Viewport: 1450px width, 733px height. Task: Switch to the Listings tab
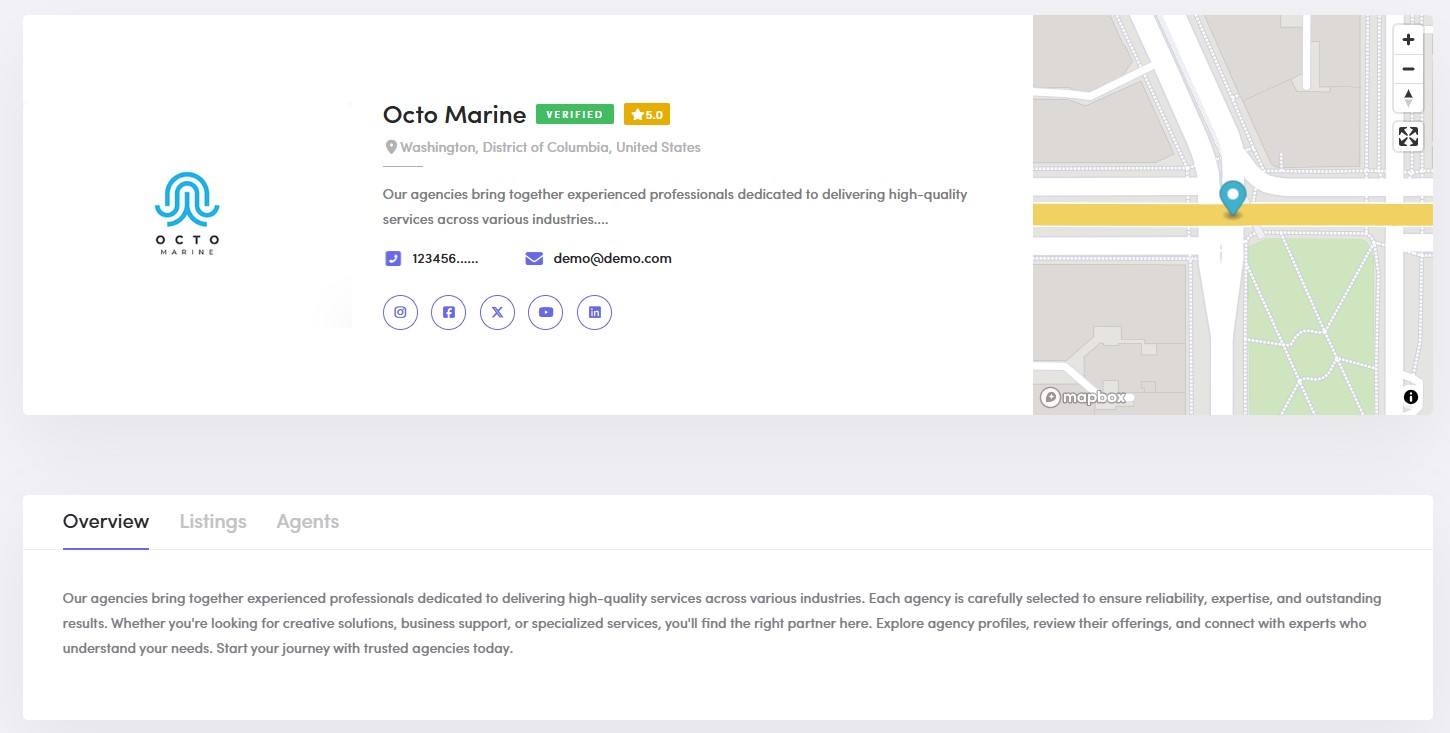(213, 521)
